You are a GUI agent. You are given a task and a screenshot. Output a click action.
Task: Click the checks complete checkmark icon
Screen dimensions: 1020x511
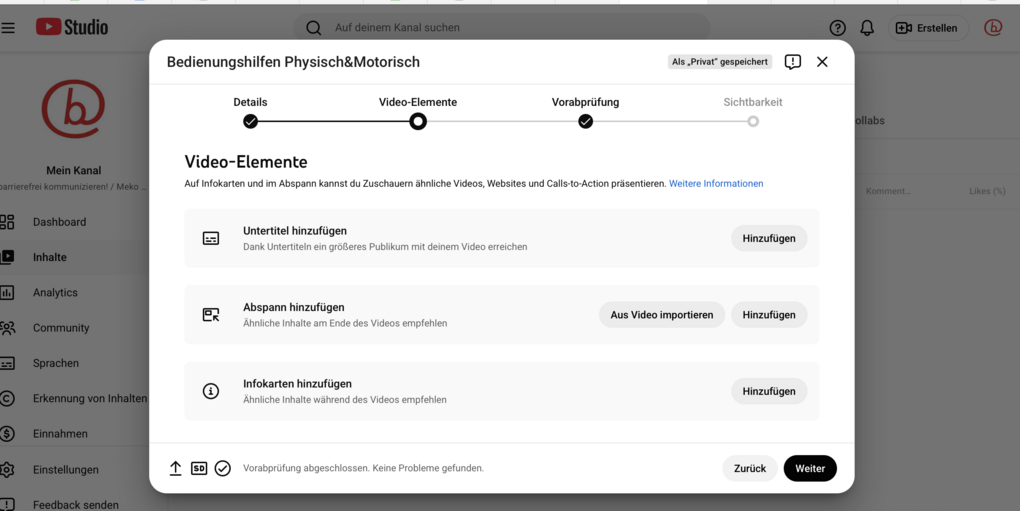click(x=223, y=468)
